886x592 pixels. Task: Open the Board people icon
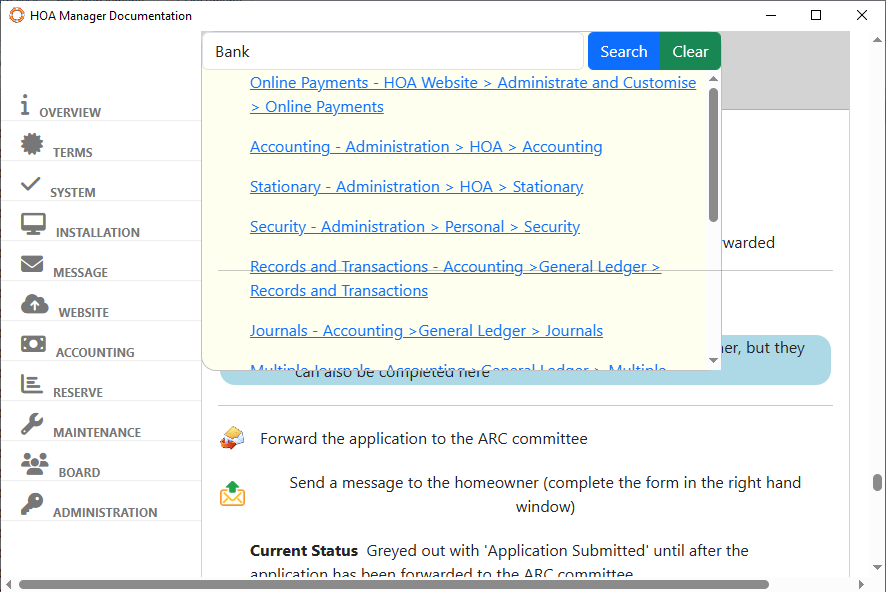click(x=34, y=464)
